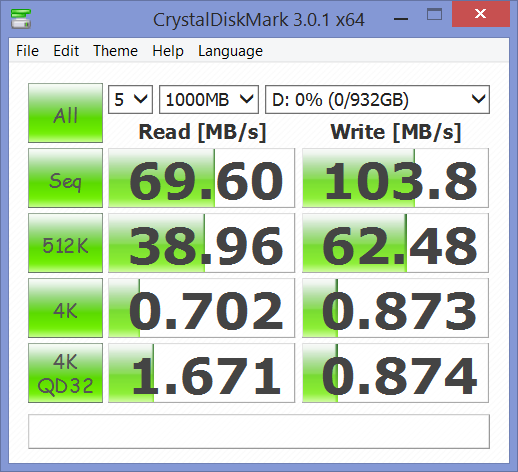Click the 4K QD32 read result 1.671
Image resolution: width=518 pixels, height=472 pixels.
202,373
